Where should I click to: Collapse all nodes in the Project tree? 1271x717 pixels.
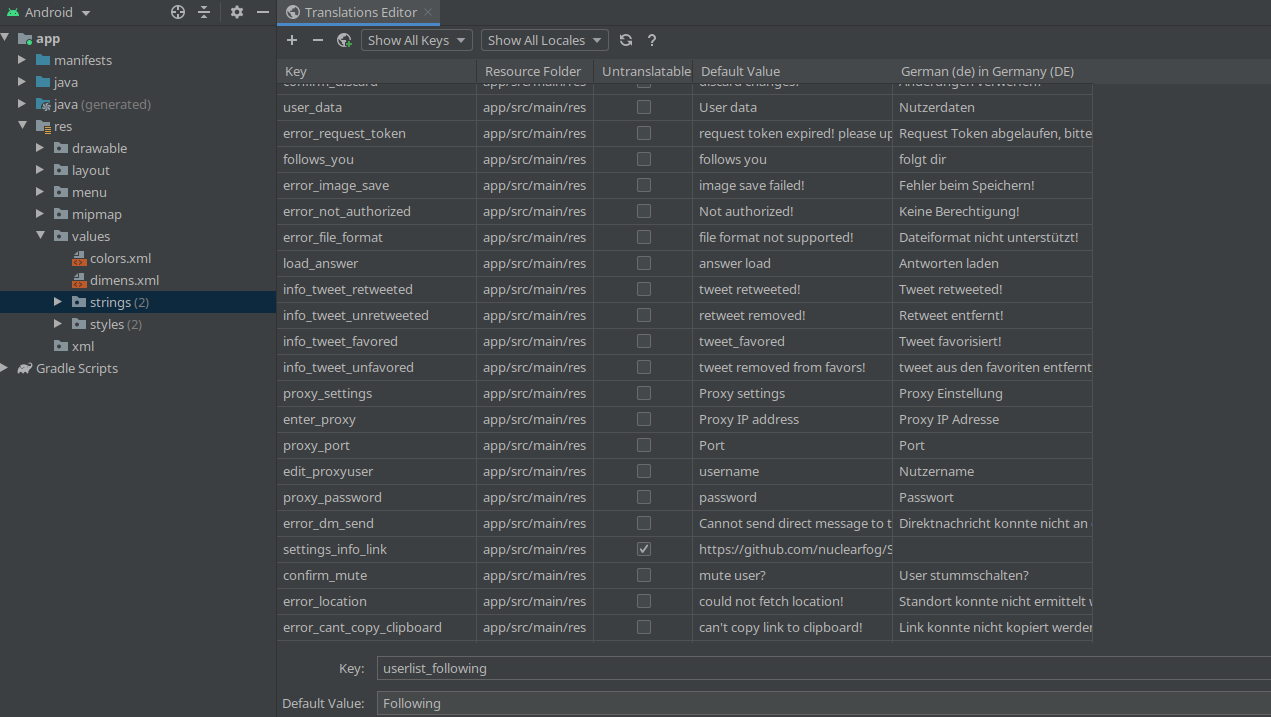[202, 12]
